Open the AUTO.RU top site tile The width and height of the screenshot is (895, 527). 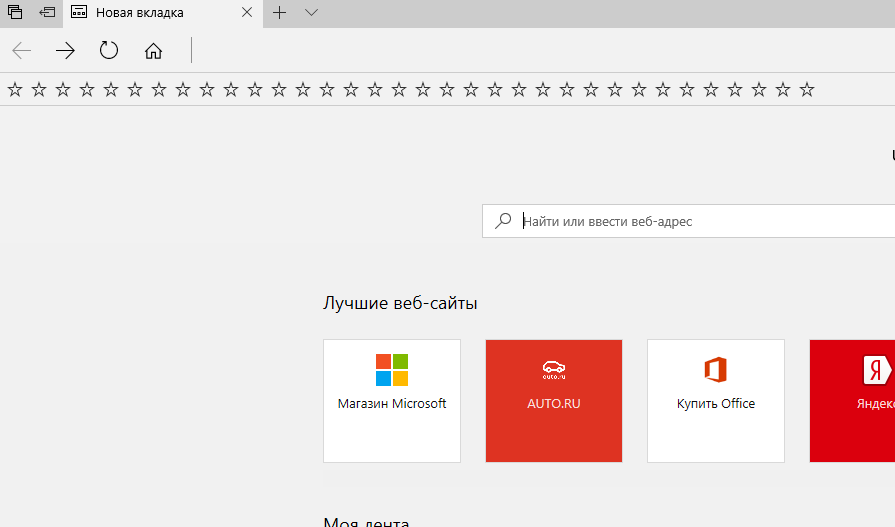(554, 401)
